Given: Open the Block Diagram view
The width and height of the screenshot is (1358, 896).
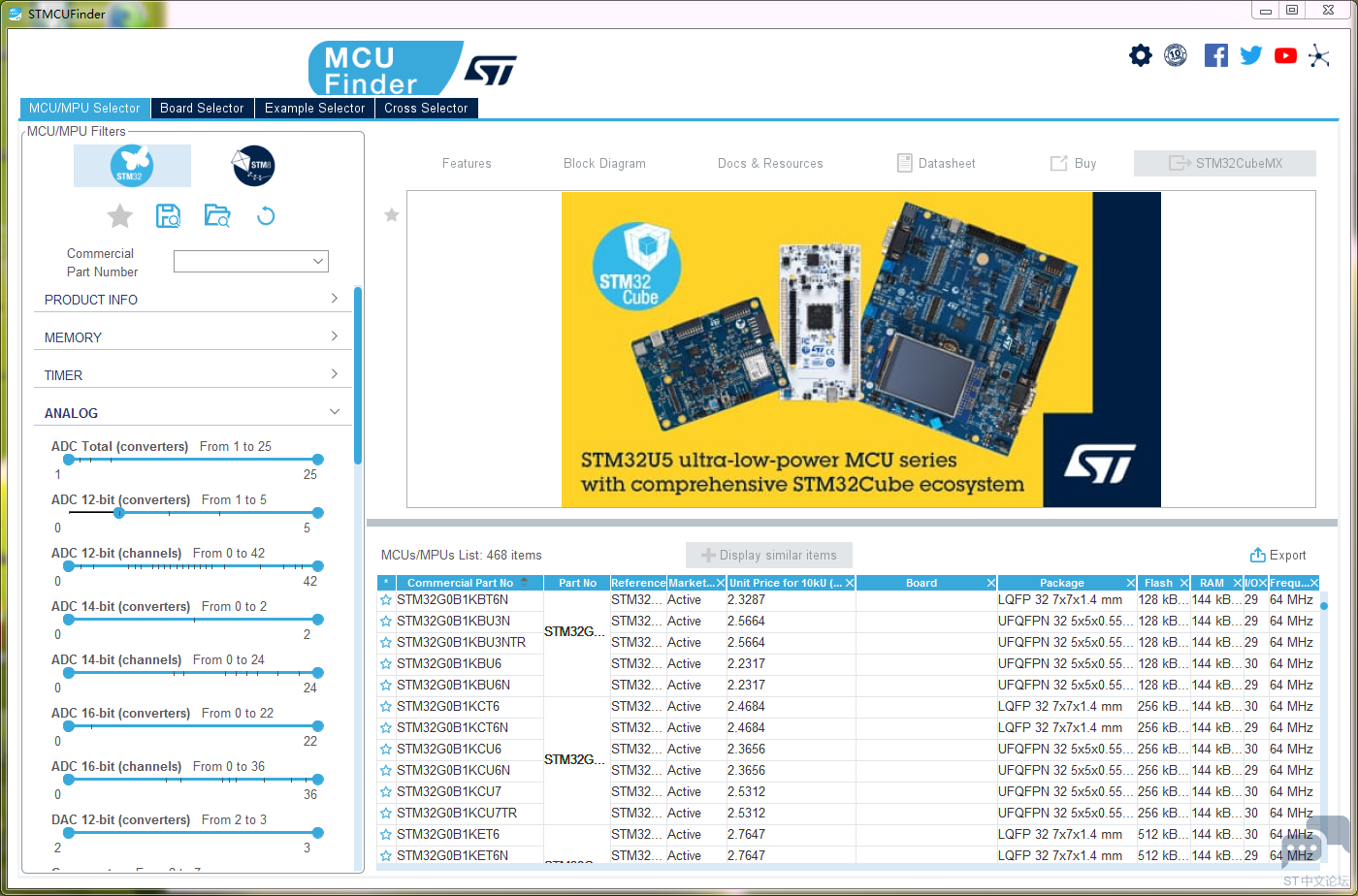Looking at the screenshot, I should (604, 164).
